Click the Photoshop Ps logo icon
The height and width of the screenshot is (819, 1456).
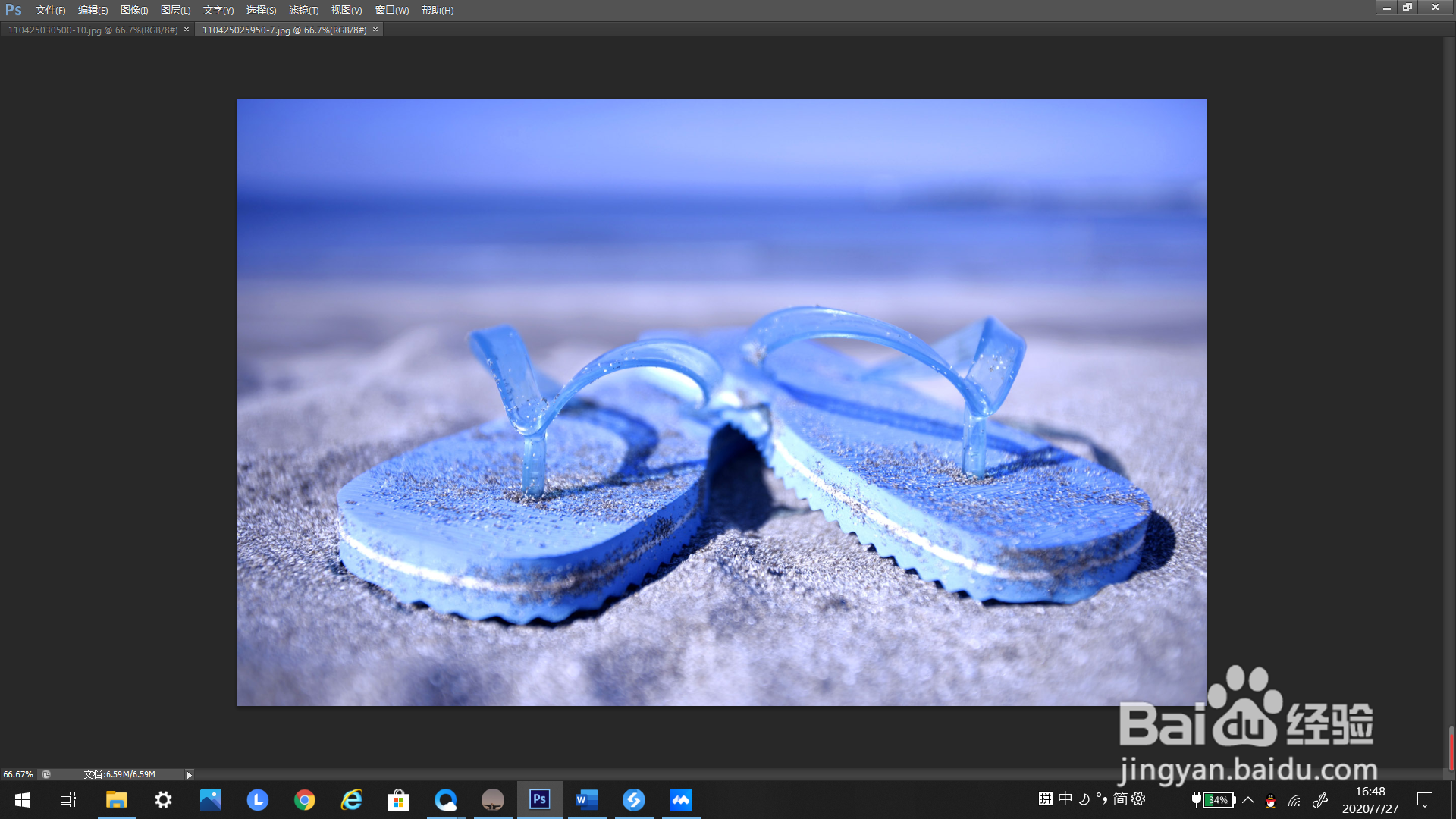[x=14, y=10]
